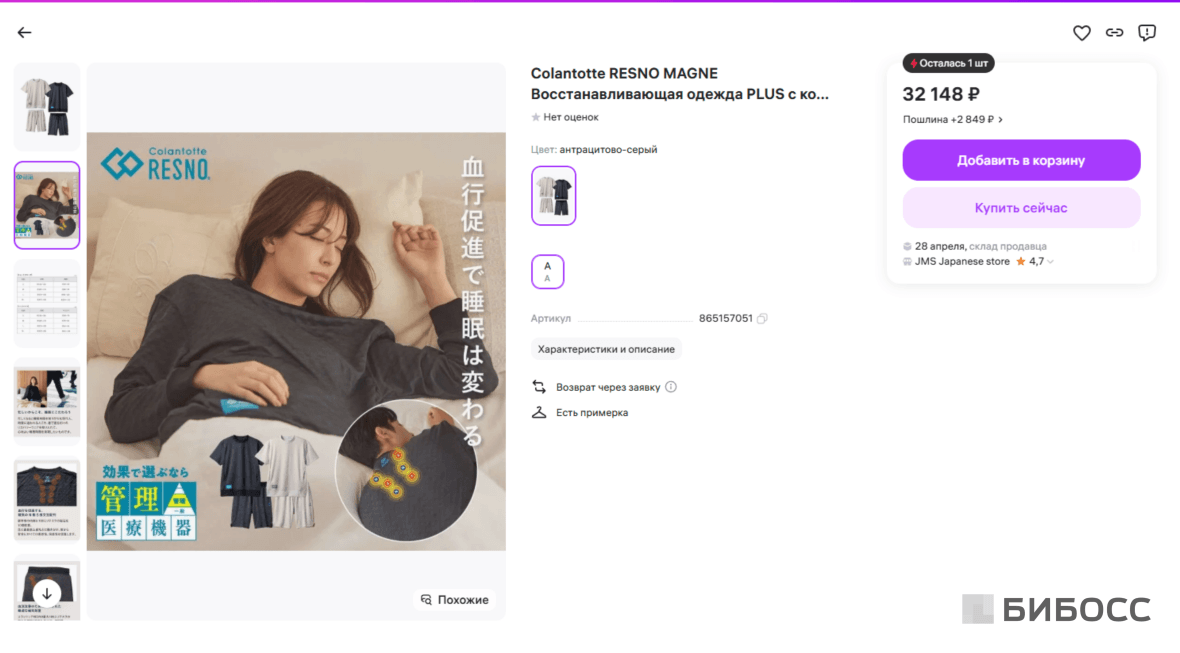Report a problem via exclamation bubble icon
Screen dimensions: 1180x653
(x=1146, y=32)
